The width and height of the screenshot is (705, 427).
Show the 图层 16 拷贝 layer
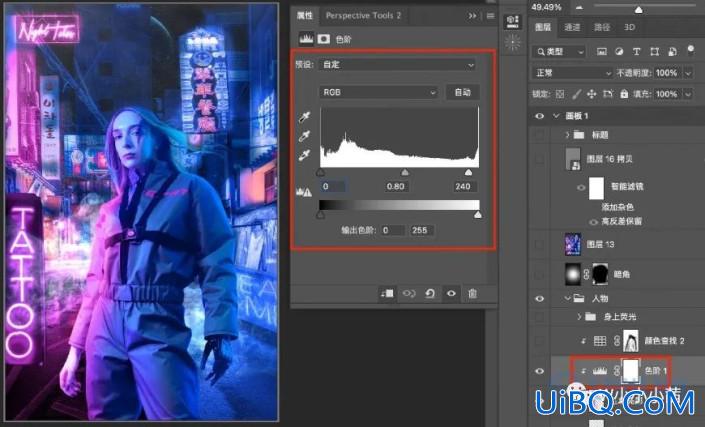click(x=540, y=159)
